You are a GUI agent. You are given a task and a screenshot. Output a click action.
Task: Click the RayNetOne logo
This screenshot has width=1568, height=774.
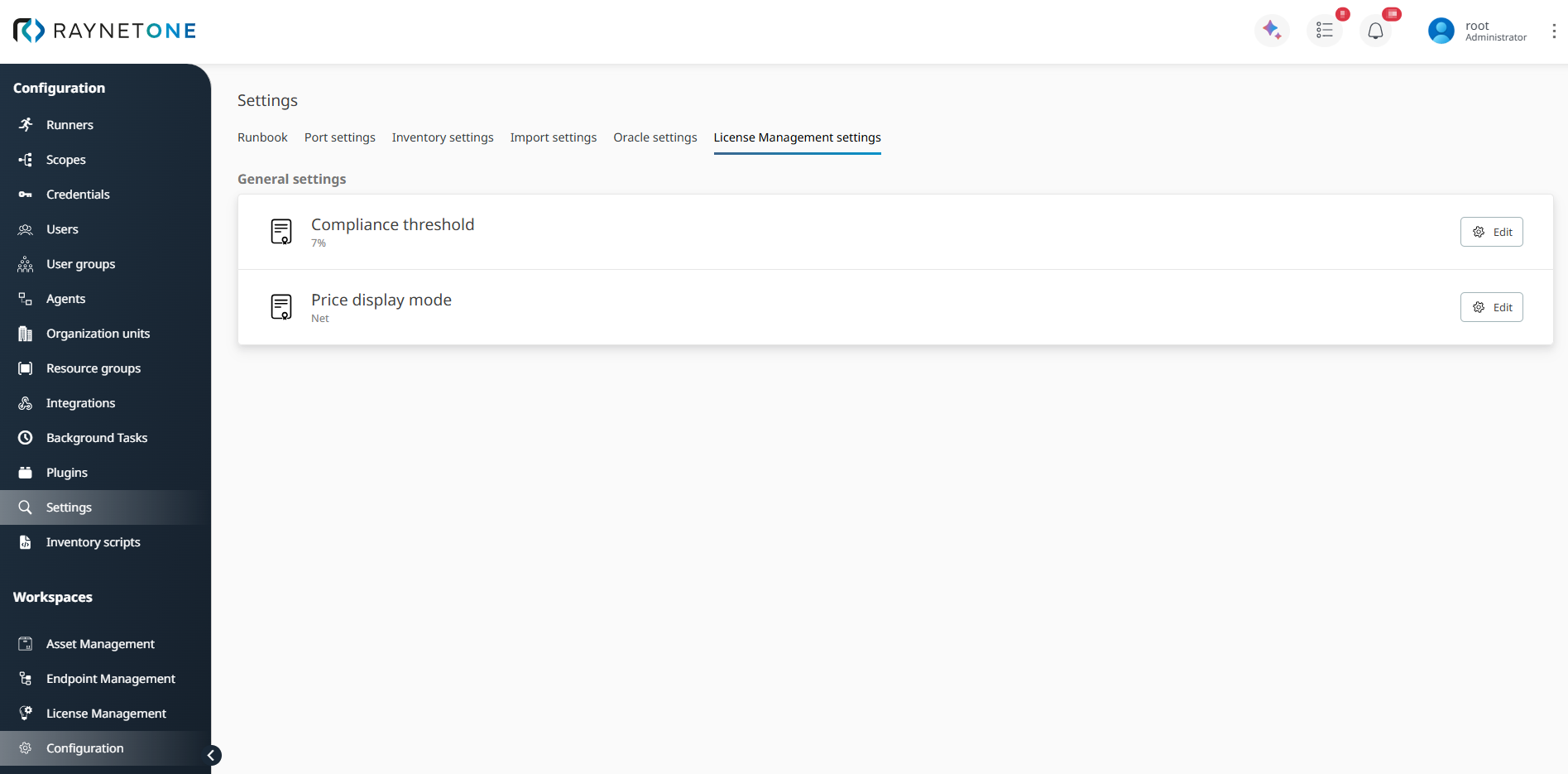coord(104,31)
